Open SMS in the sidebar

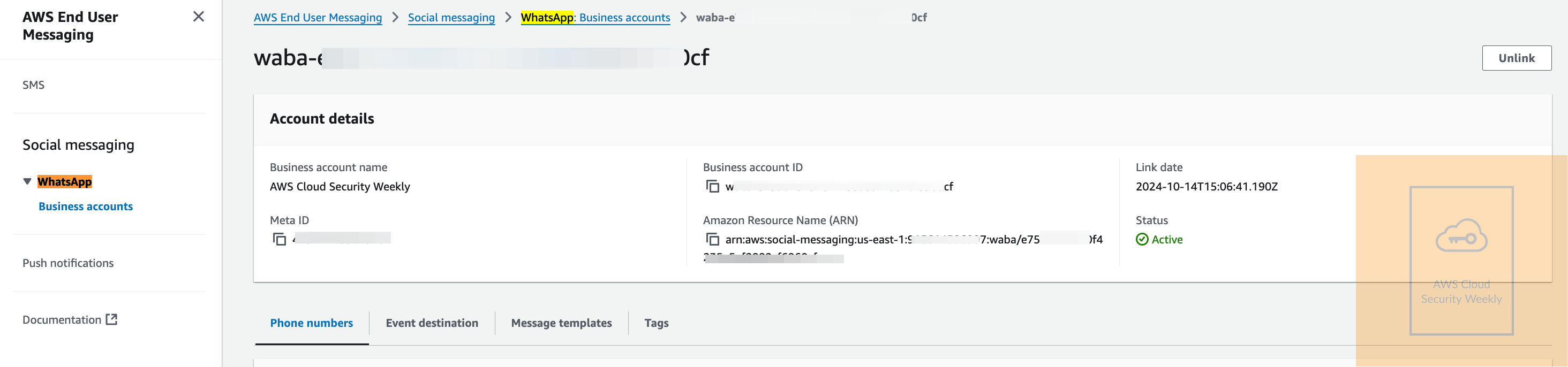pos(34,85)
